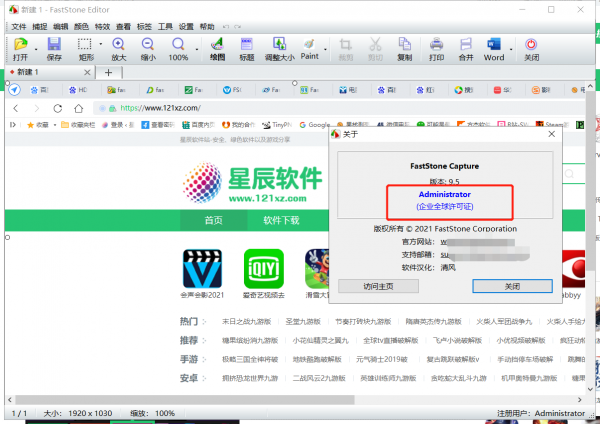Expand the 矩形 selection shape dropdown
600x424 pixels.
101,44
